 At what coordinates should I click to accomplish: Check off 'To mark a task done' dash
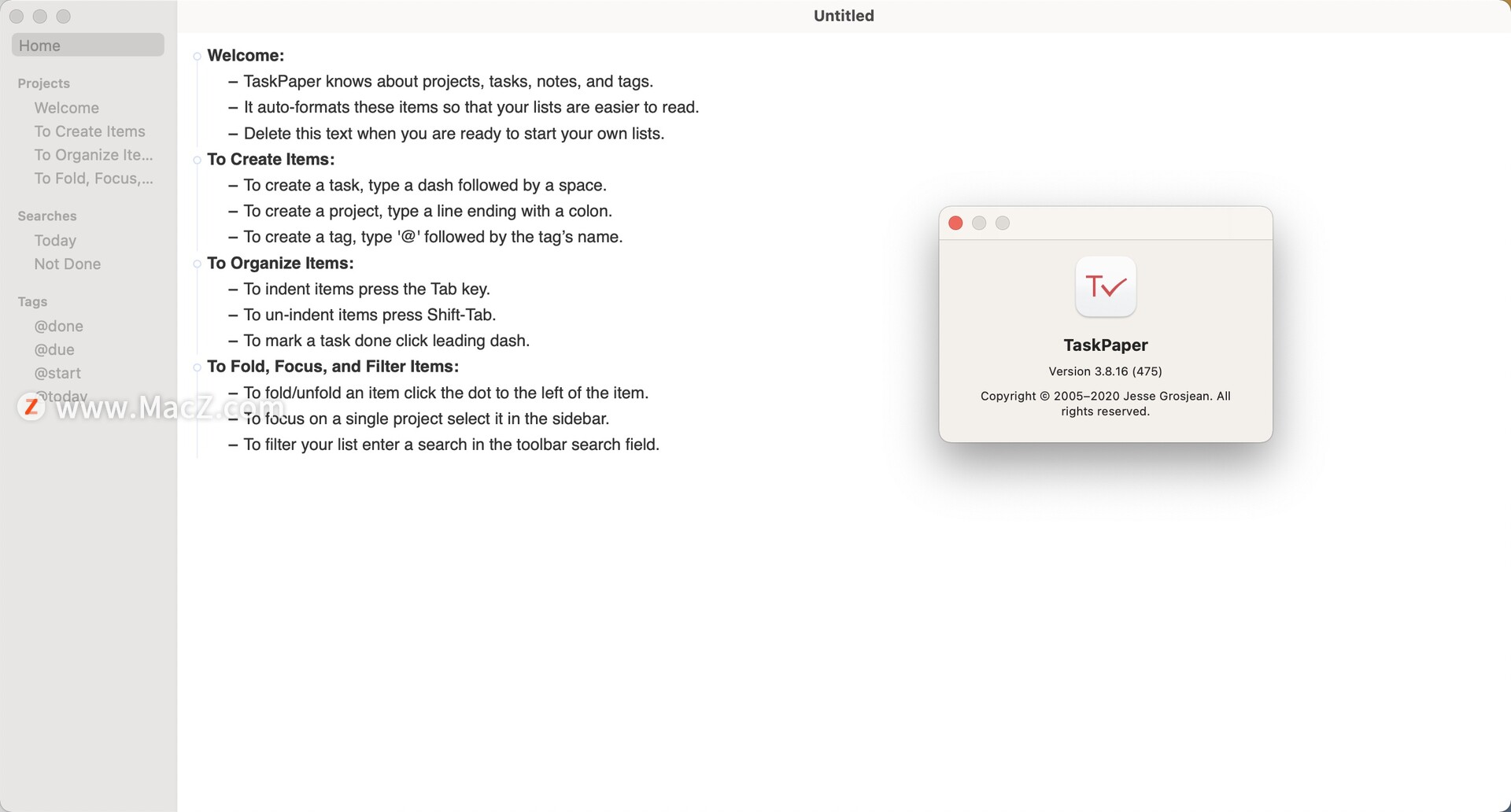click(233, 341)
